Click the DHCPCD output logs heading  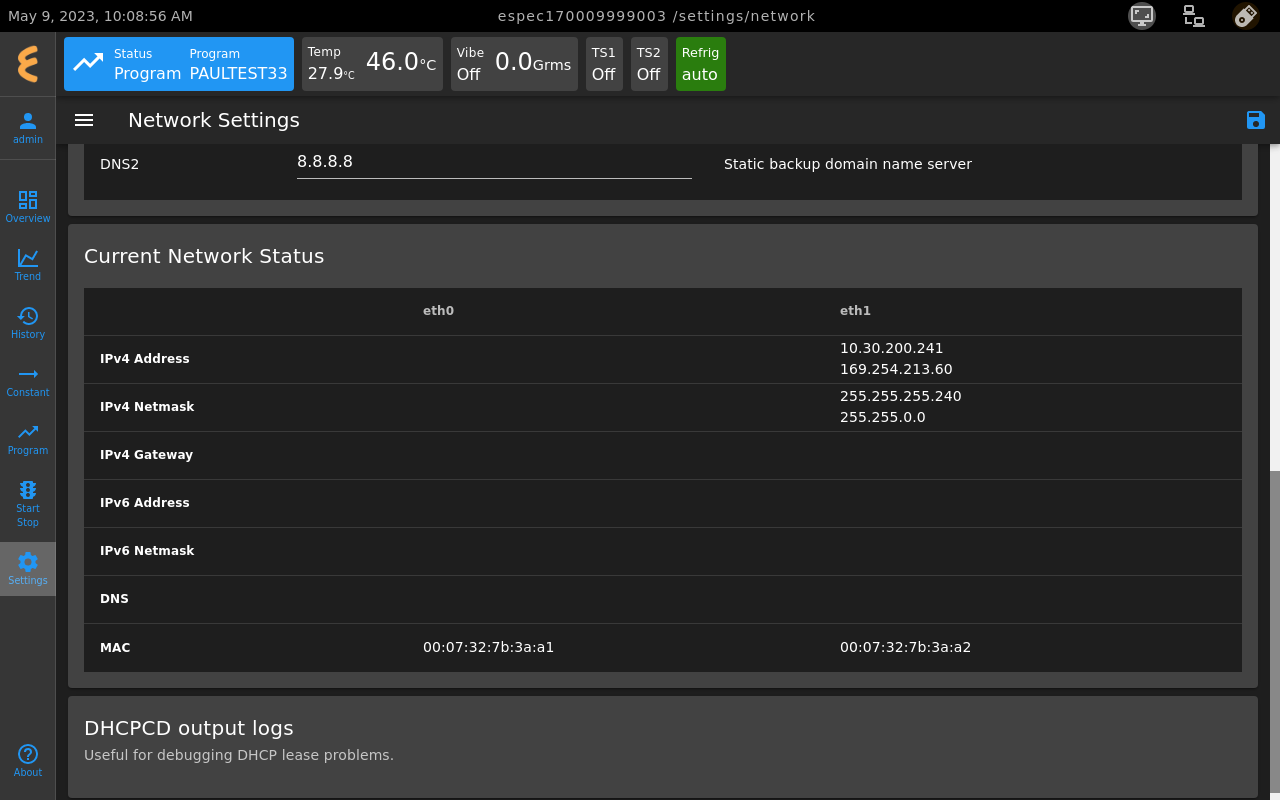189,728
